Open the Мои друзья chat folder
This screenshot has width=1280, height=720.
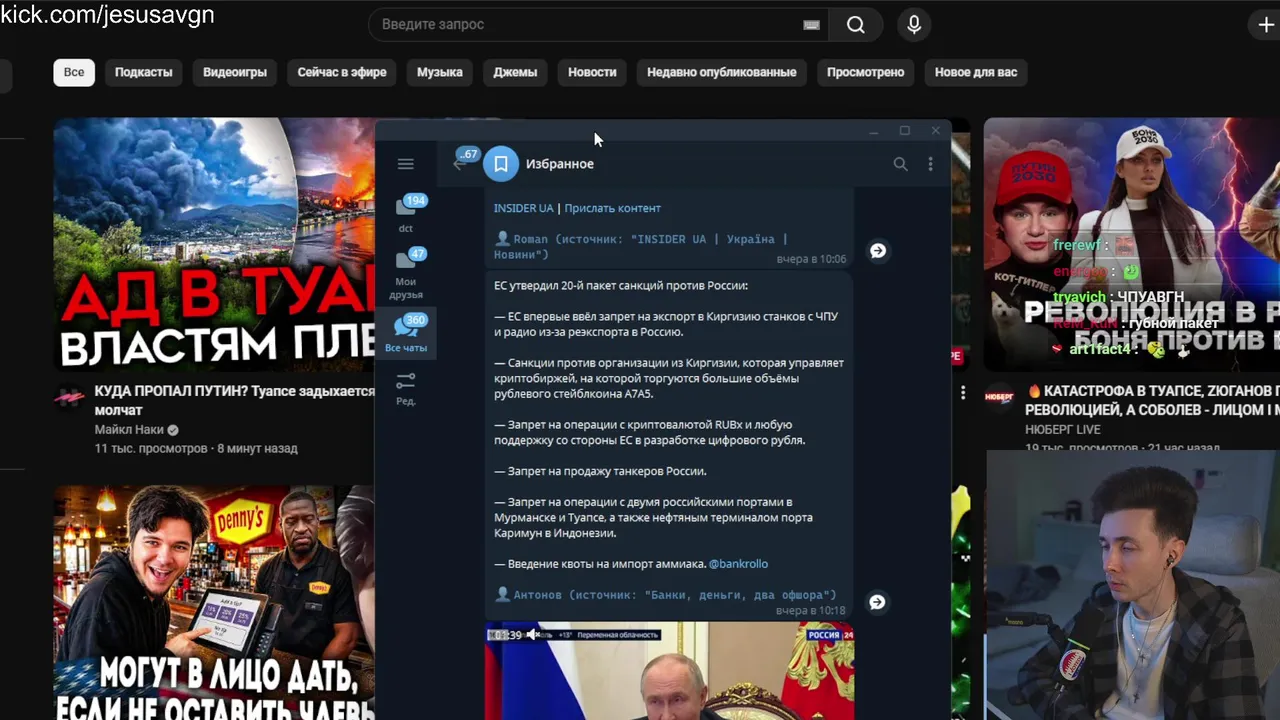click(x=406, y=273)
